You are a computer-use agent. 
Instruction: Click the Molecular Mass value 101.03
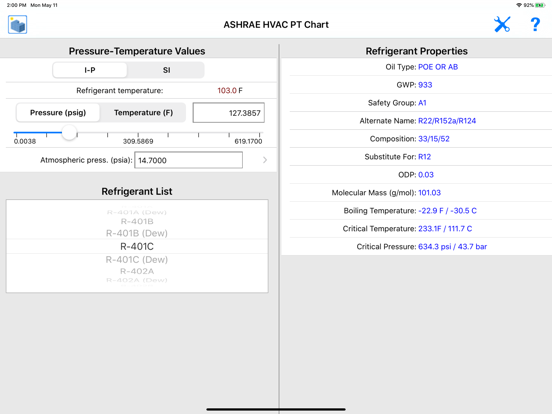(x=429, y=193)
